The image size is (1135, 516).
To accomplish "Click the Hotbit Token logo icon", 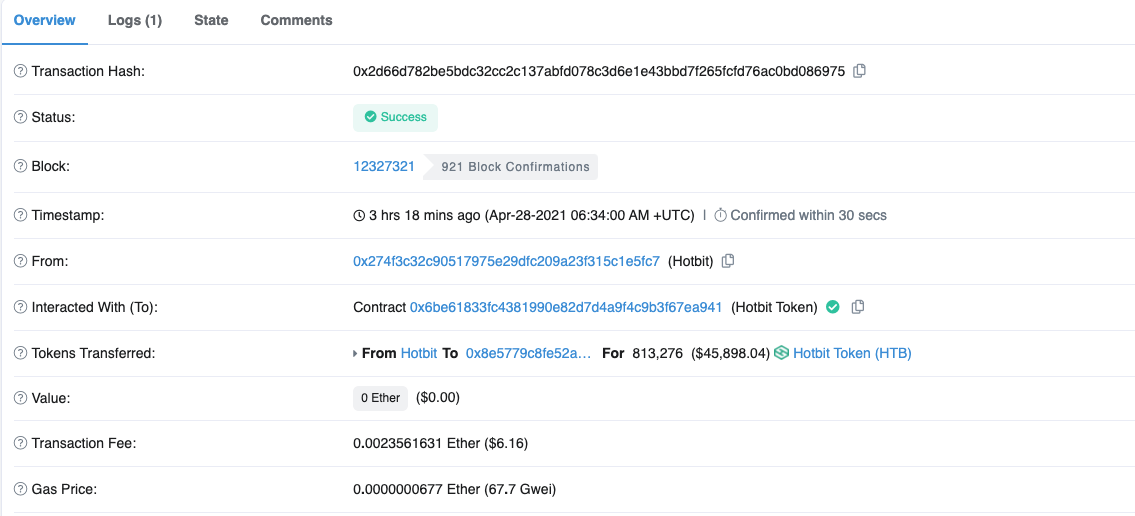I will [x=781, y=353].
